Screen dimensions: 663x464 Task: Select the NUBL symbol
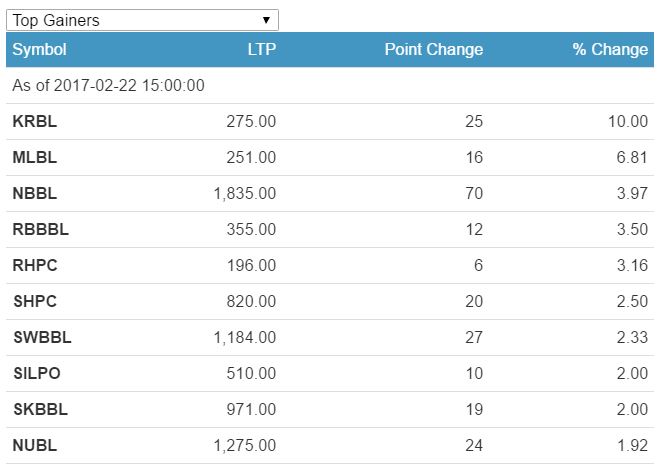(33, 446)
